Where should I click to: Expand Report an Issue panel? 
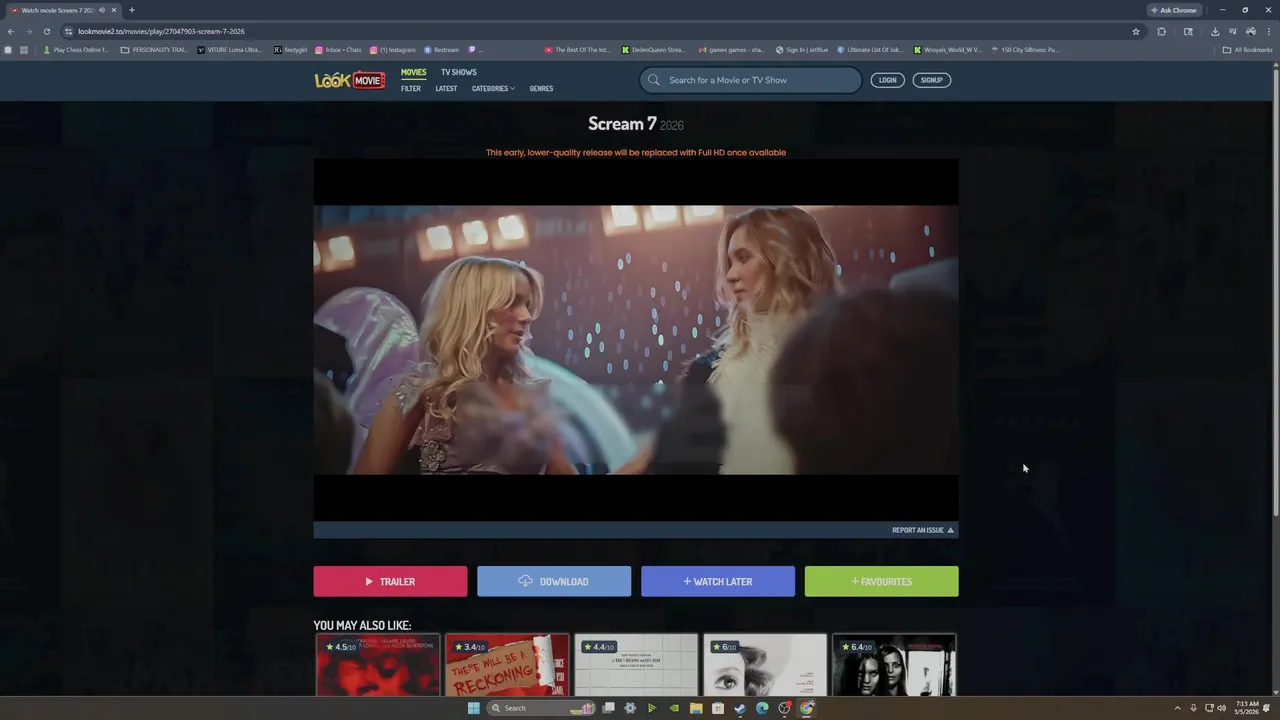click(x=923, y=530)
